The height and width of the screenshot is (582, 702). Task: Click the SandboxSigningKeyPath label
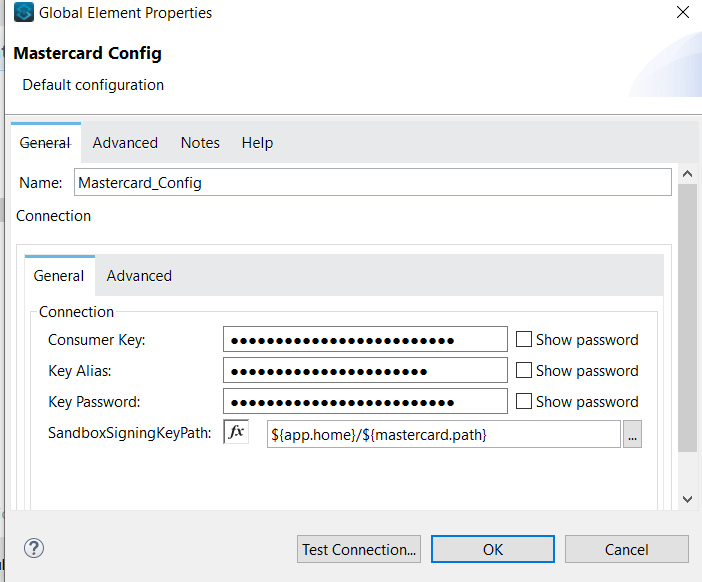tap(129, 433)
